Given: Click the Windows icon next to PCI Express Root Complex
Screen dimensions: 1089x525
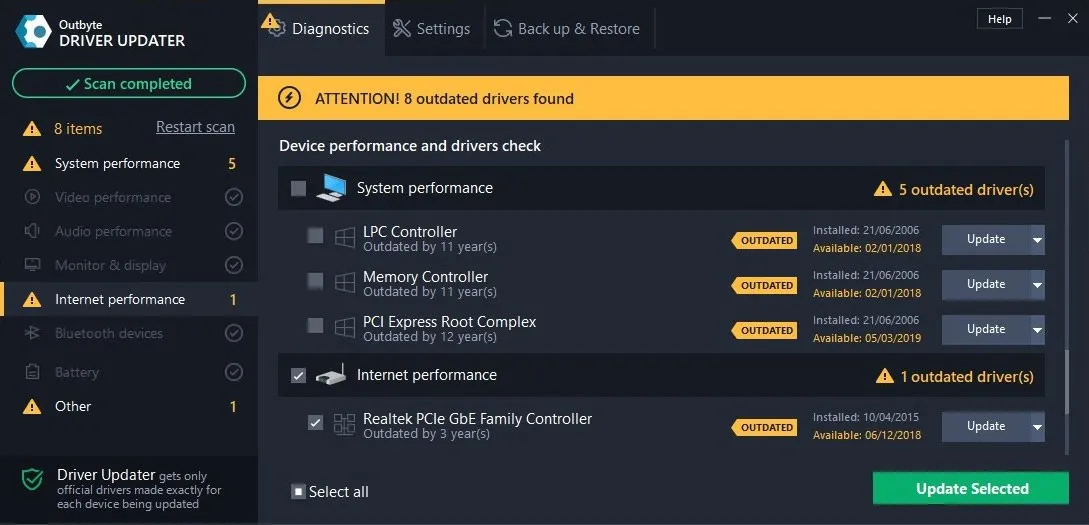Looking at the screenshot, I should 344,327.
